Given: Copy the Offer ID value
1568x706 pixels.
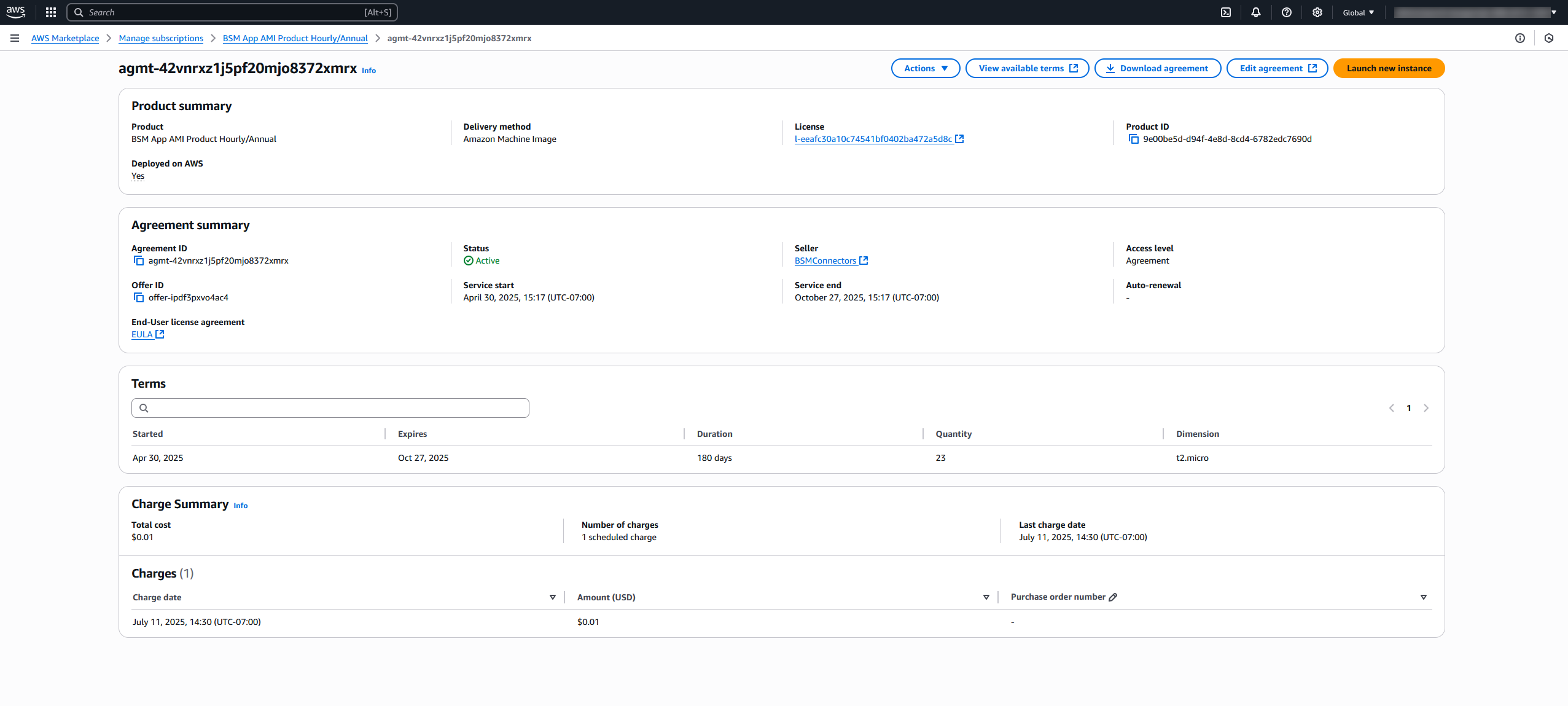Looking at the screenshot, I should click(x=139, y=298).
